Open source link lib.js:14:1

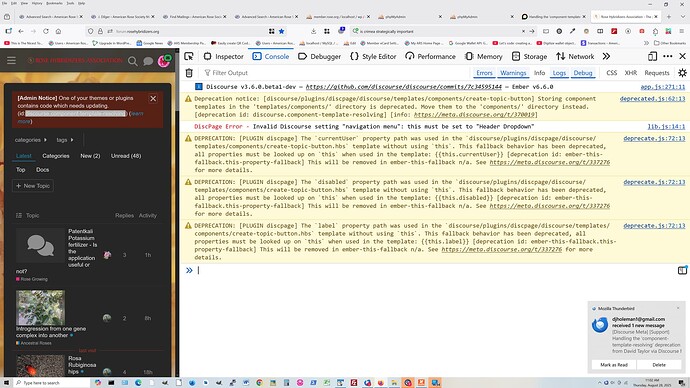click(666, 127)
